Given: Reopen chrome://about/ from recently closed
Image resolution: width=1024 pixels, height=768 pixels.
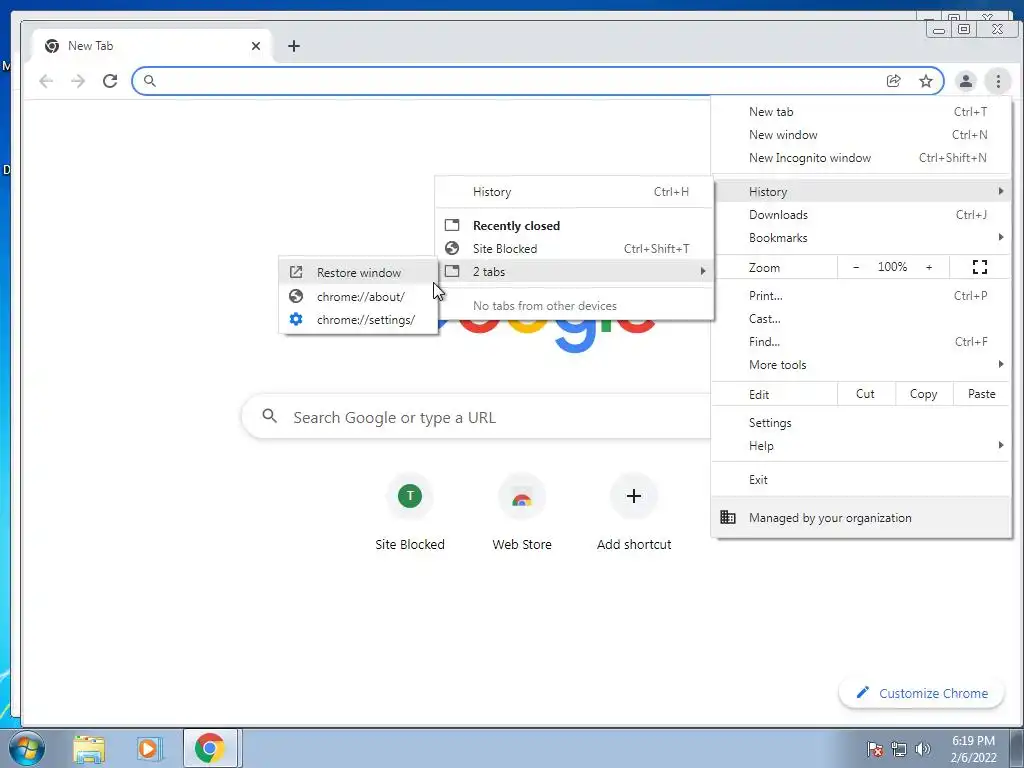Looking at the screenshot, I should click(x=359, y=296).
